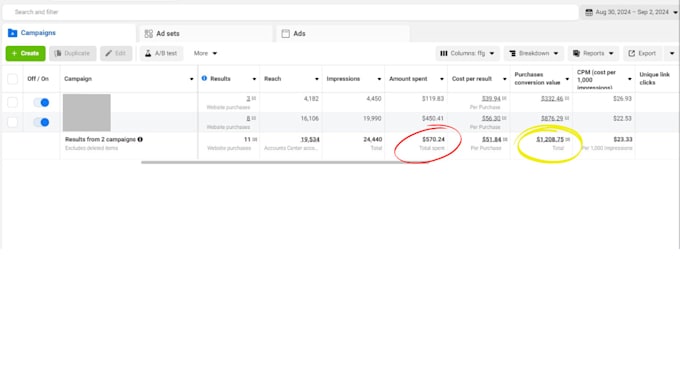Click the 8 results link in second row

point(248,118)
